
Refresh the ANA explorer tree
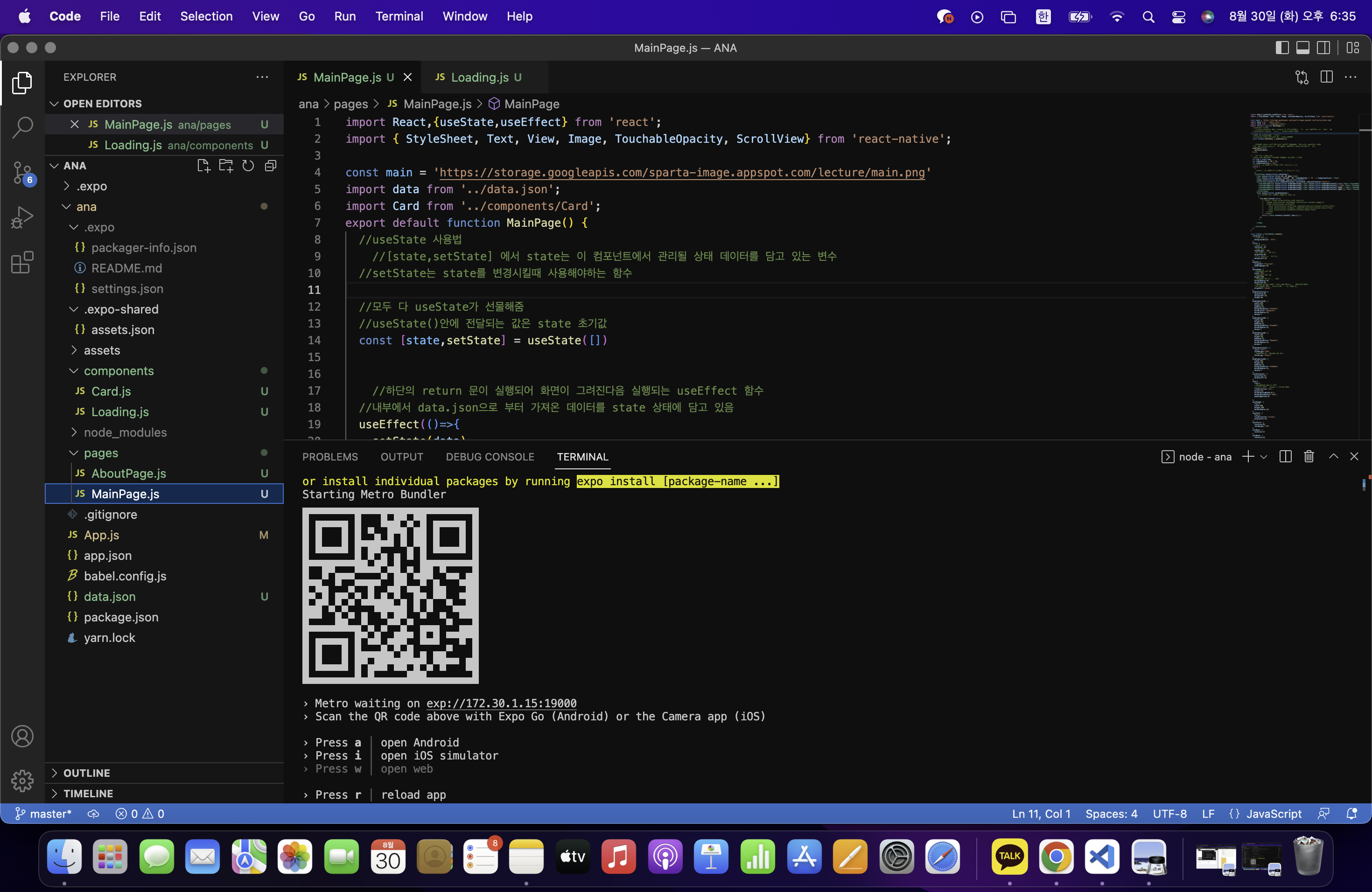point(248,166)
